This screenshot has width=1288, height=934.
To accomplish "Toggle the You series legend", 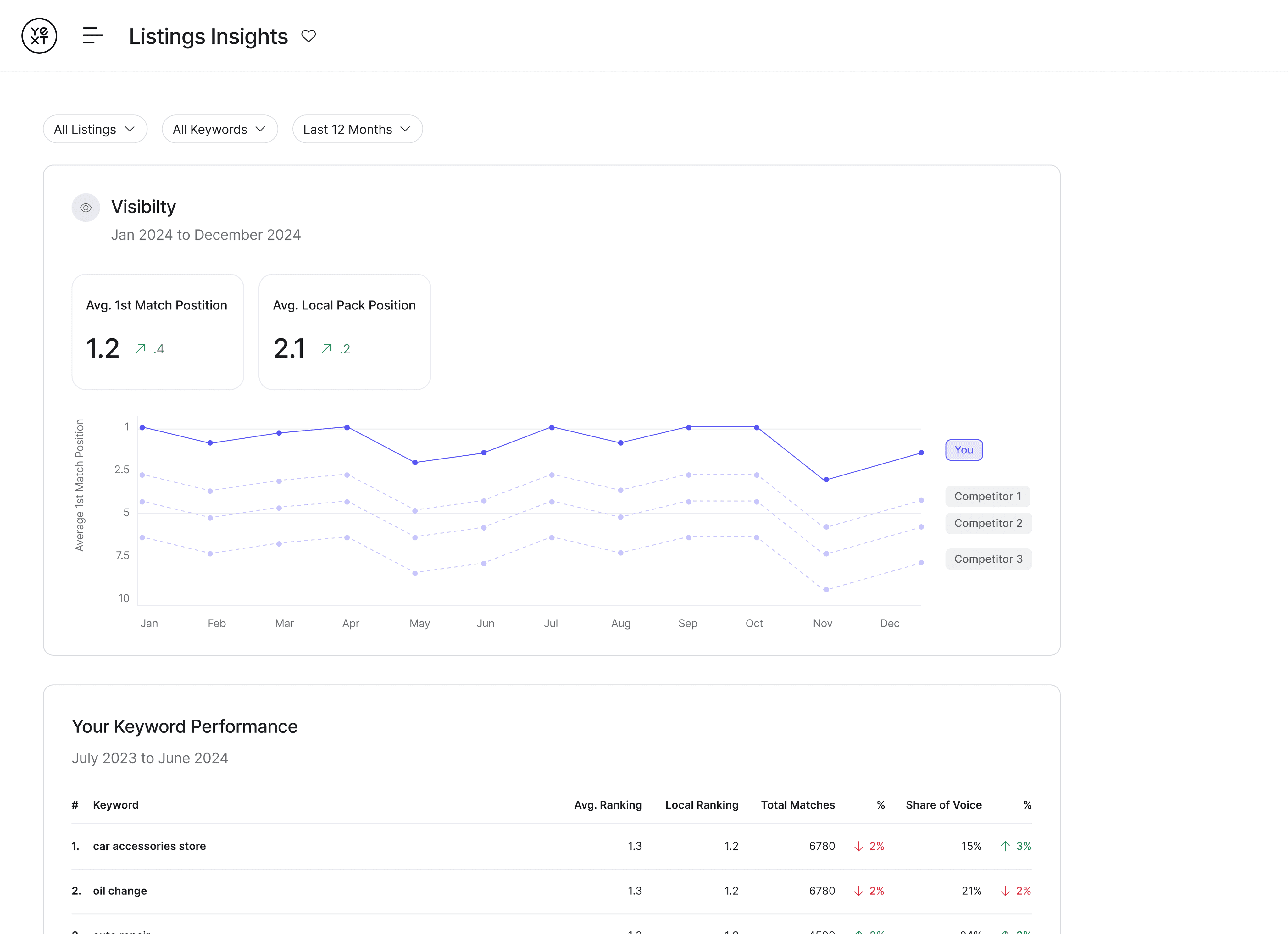I will tap(964, 450).
